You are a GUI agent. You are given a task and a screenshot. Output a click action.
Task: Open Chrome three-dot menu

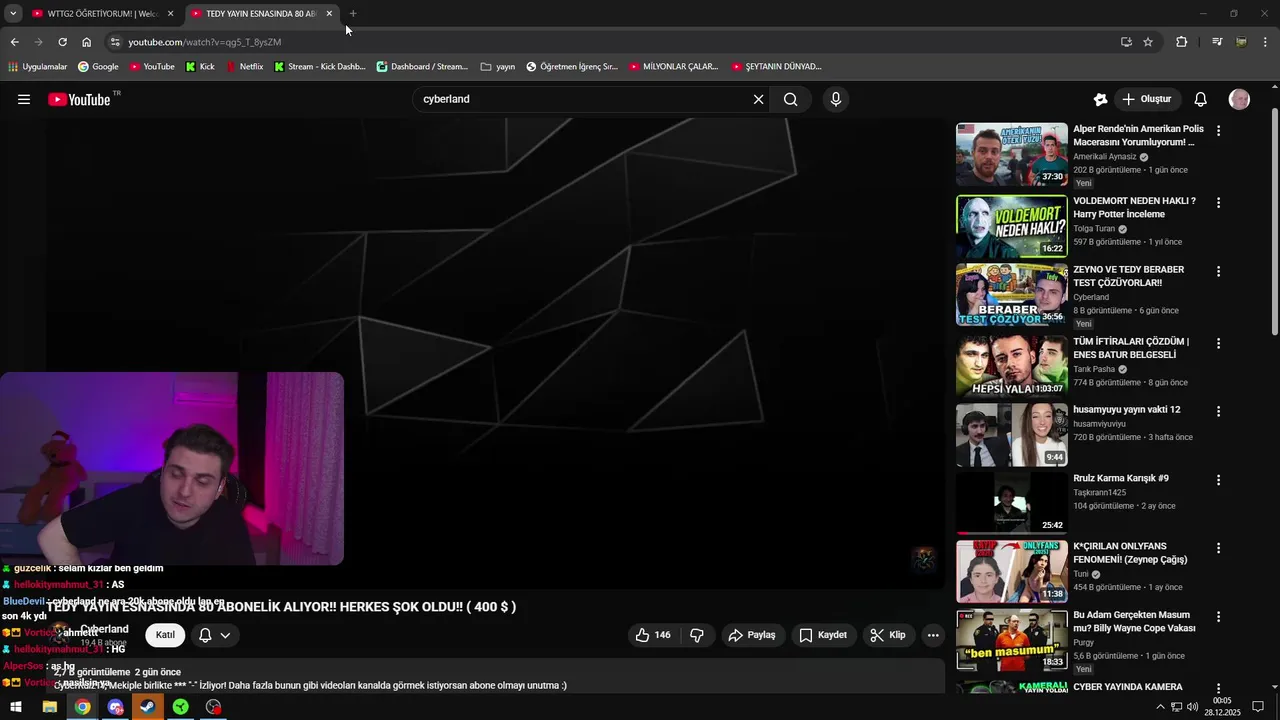click(x=1265, y=42)
